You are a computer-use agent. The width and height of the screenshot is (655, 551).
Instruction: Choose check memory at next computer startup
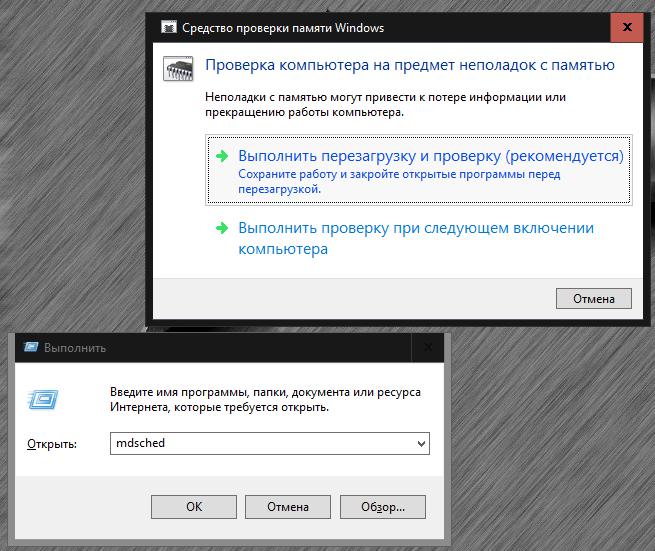(416, 238)
